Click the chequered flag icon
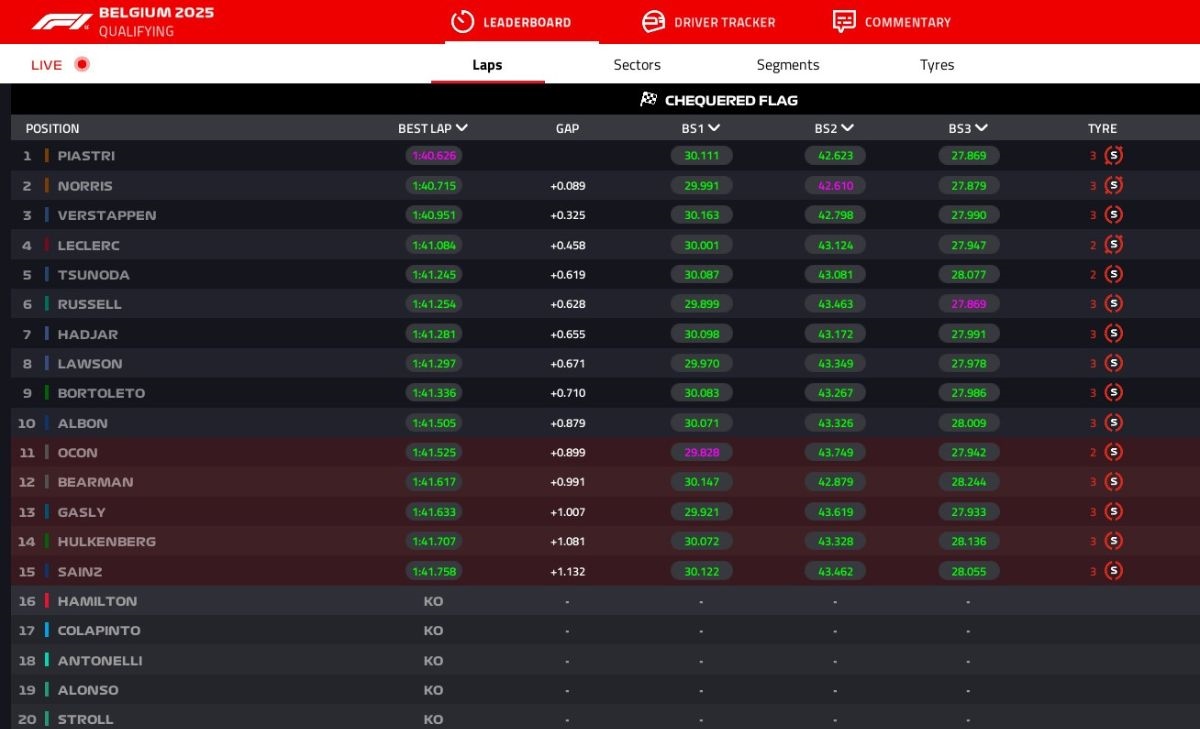This screenshot has width=1200, height=729. [649, 100]
